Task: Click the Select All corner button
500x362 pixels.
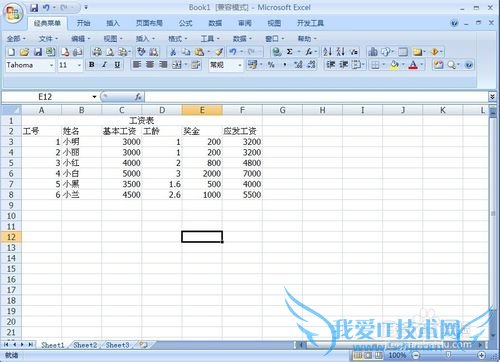Action: [x=11, y=110]
